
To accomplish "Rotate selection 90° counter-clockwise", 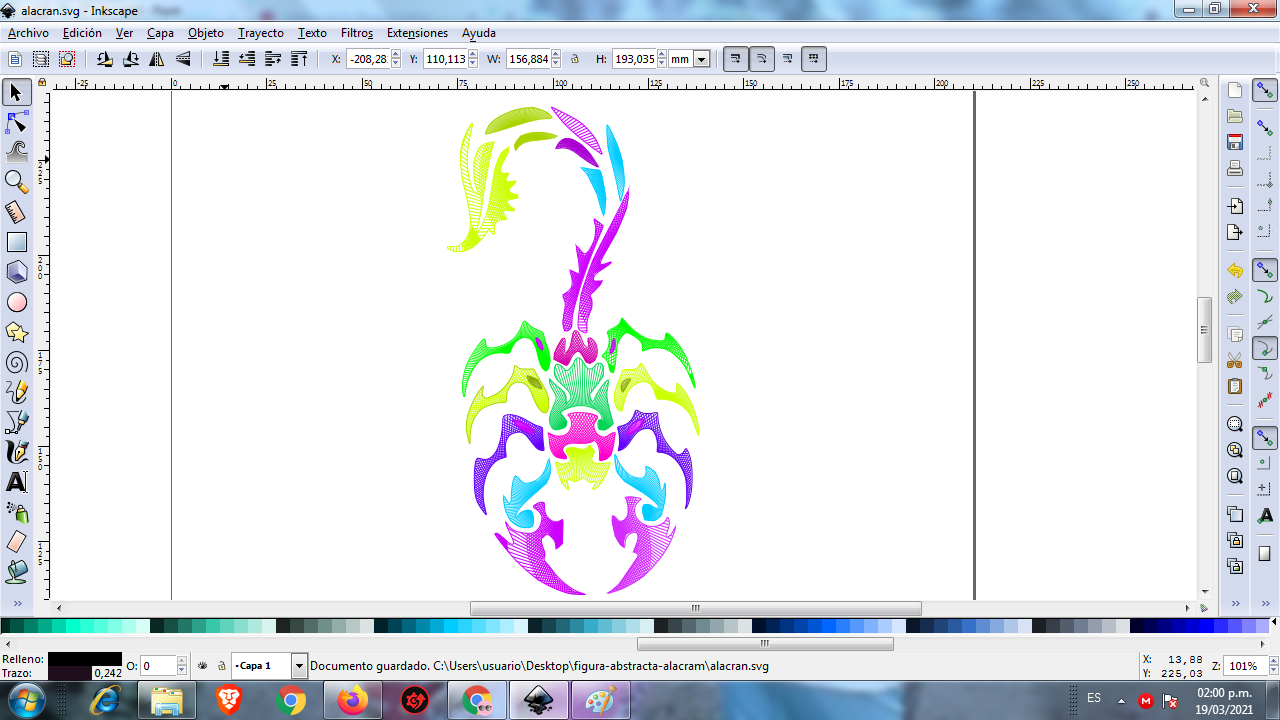I will tap(105, 59).
